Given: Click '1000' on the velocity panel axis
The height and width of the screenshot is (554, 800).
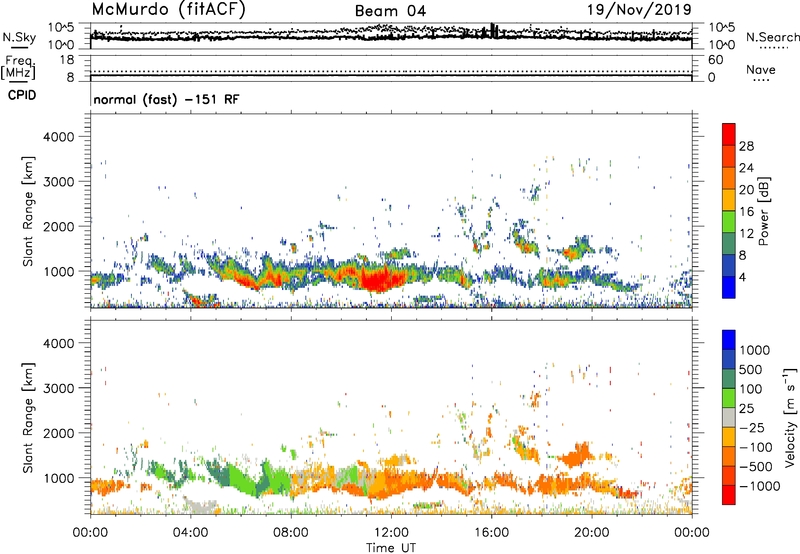Looking at the screenshot, I should point(58,478).
